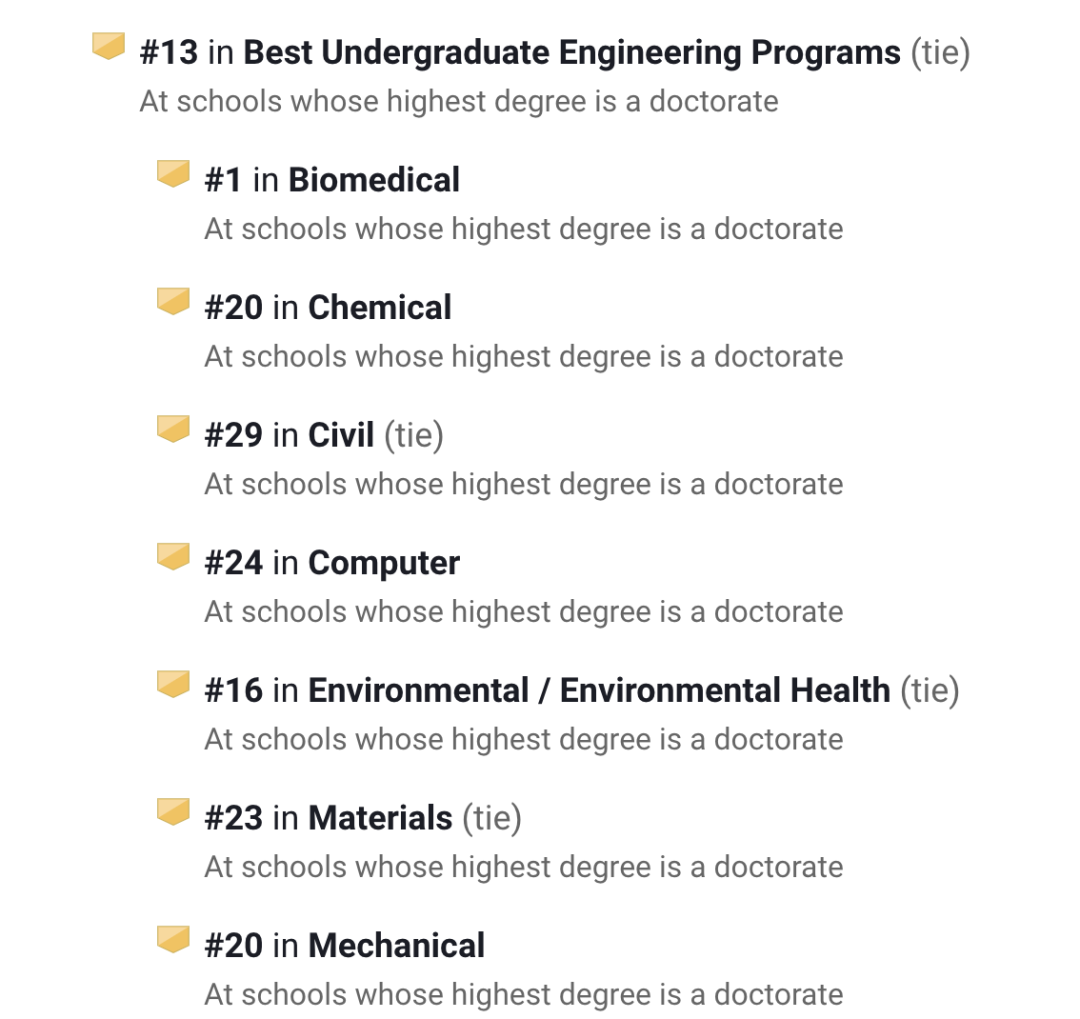Click the badge icon next to #29 Civil
Viewport: 1080px width, 1019px height.
pyautogui.click(x=173, y=429)
